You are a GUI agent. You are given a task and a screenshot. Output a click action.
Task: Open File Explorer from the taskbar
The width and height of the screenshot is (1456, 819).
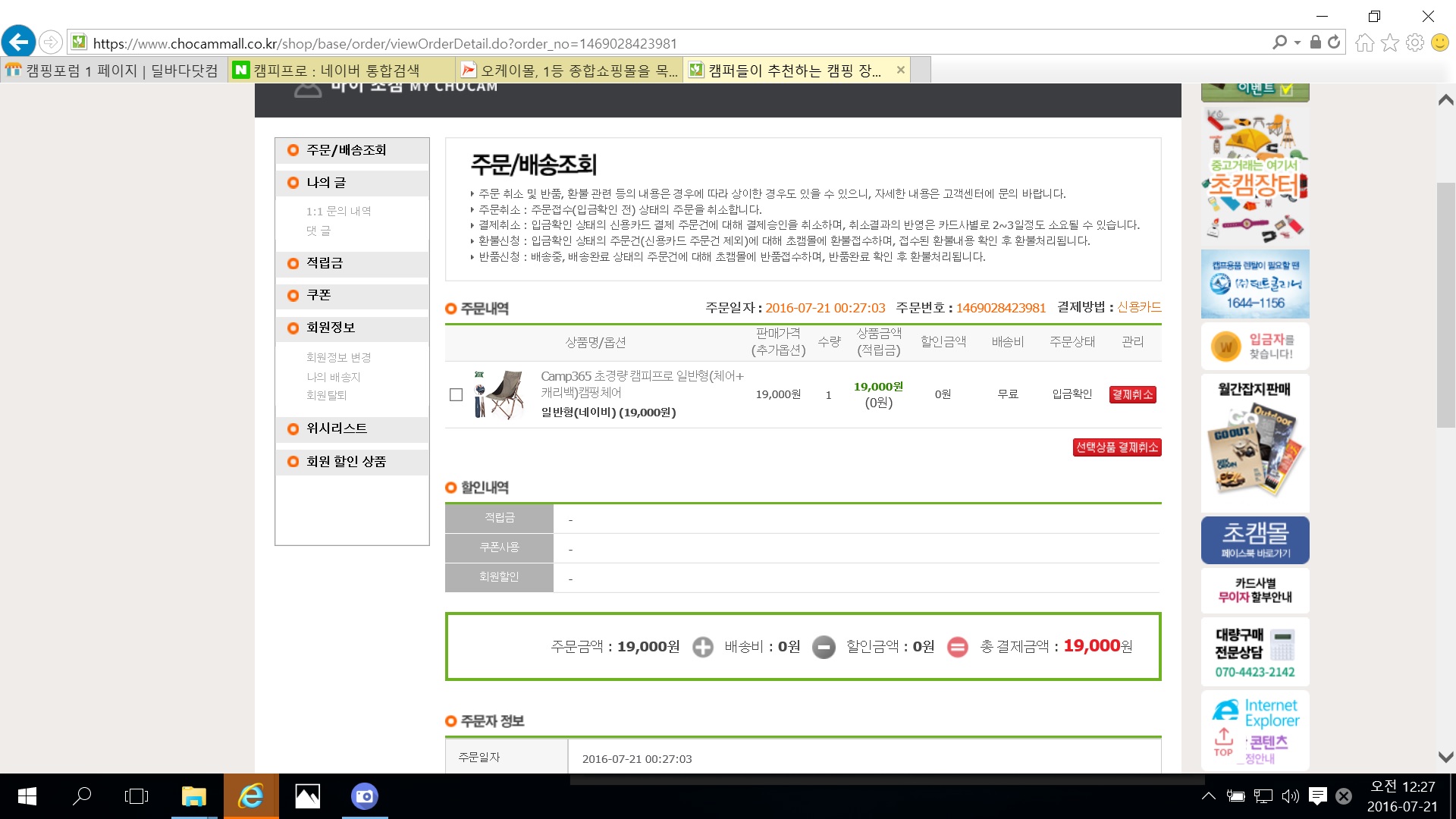[x=194, y=796]
